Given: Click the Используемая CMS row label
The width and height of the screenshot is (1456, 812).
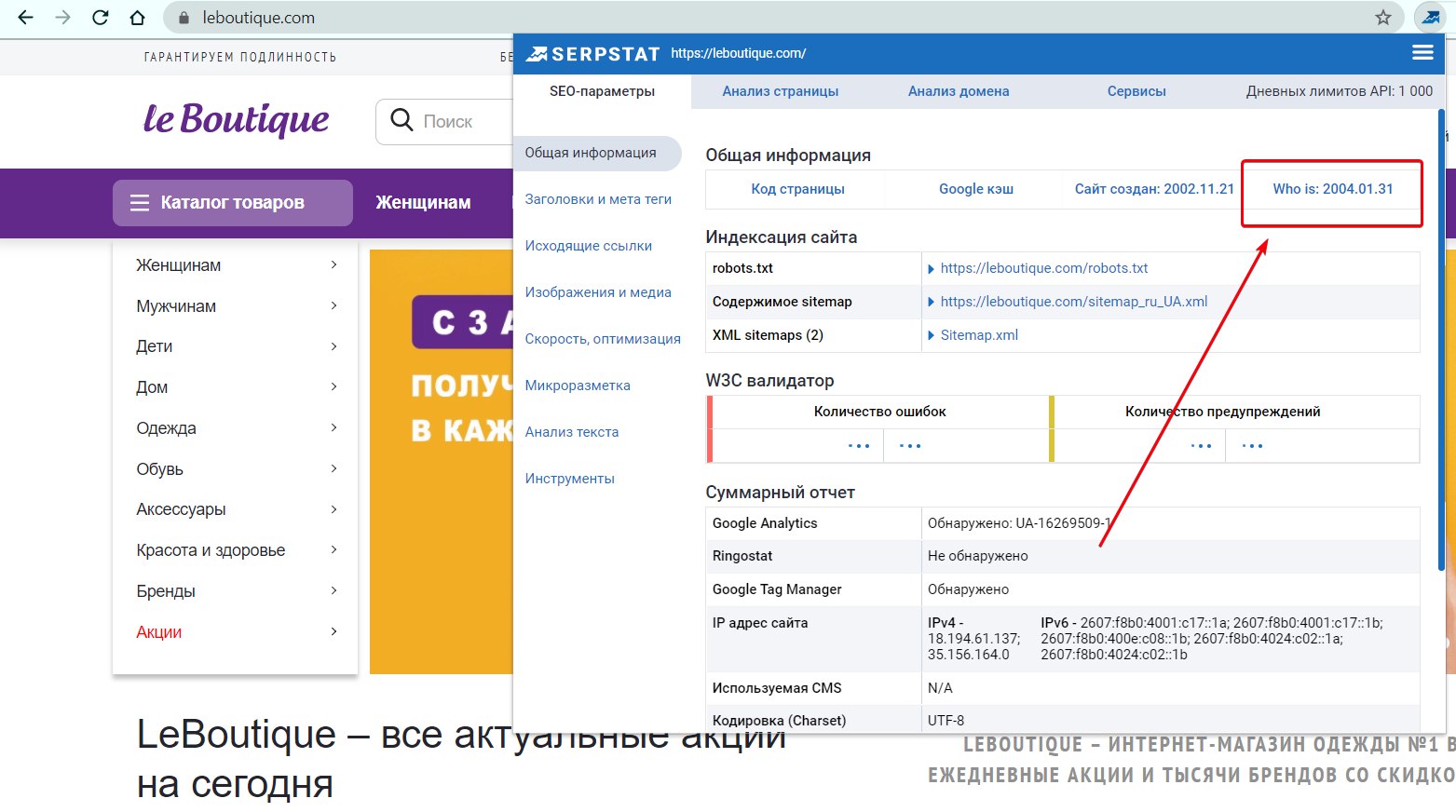Looking at the screenshot, I should 777,688.
